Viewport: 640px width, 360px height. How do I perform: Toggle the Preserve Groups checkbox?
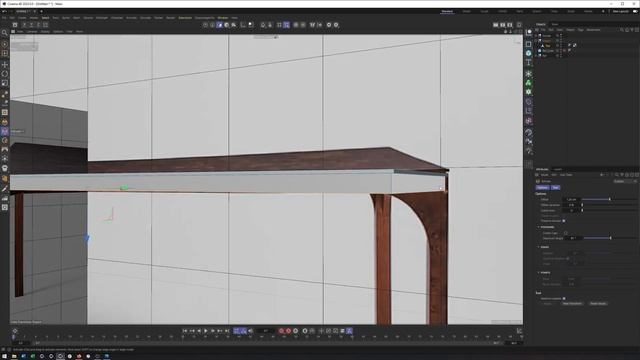[564, 221]
